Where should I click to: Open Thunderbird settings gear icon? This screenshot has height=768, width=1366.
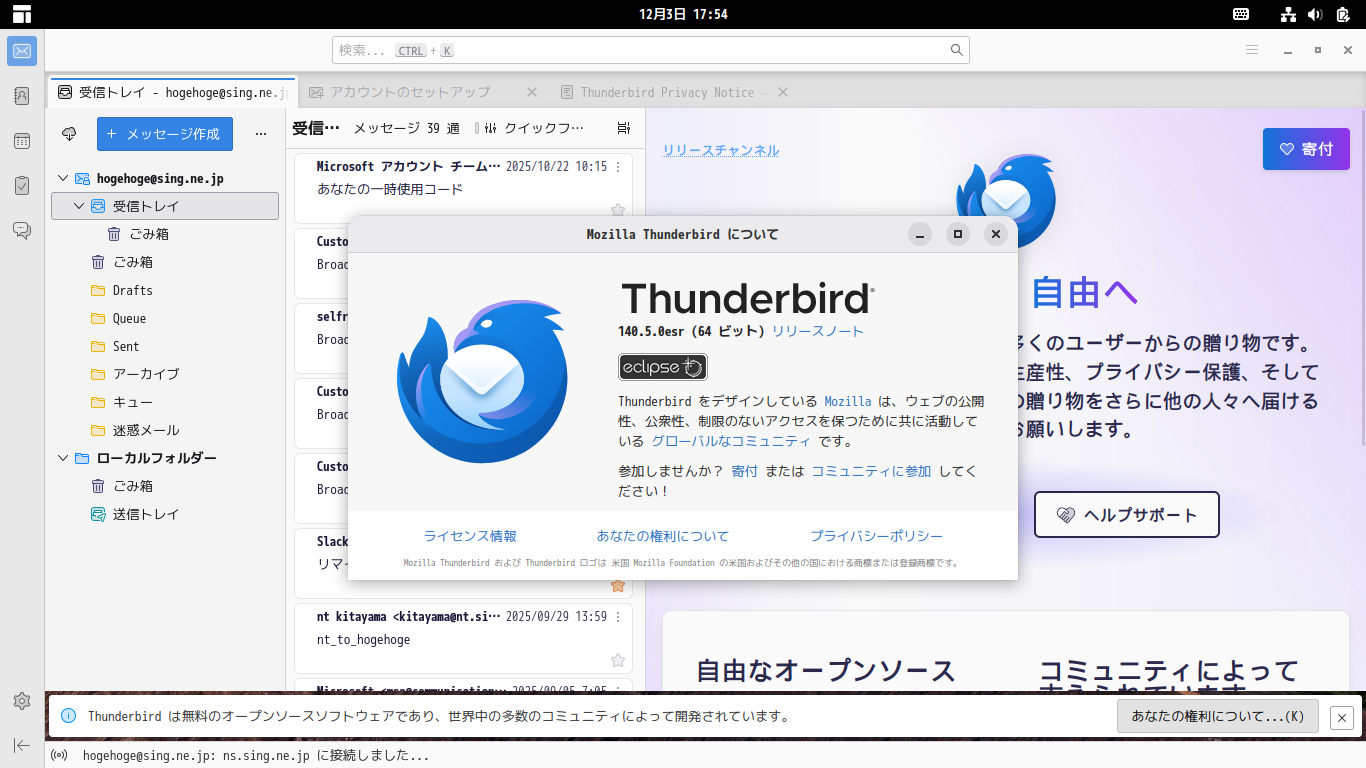(x=22, y=701)
